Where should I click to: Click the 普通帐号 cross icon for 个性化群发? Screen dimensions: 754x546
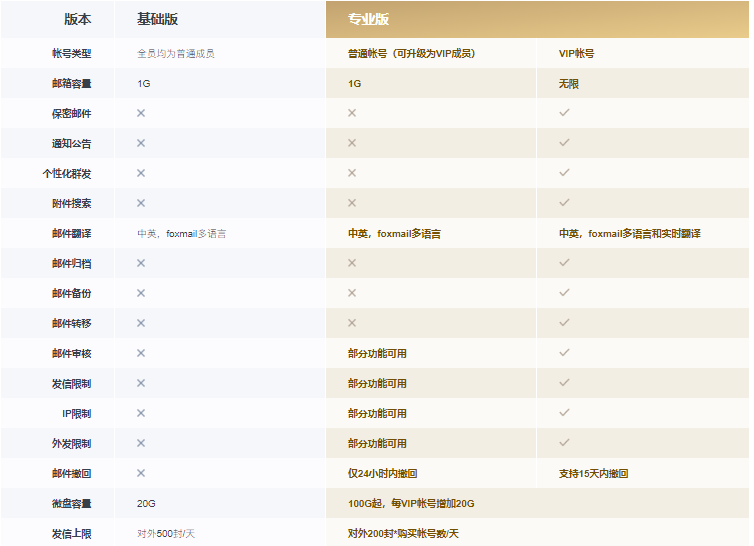pyautogui.click(x=352, y=173)
